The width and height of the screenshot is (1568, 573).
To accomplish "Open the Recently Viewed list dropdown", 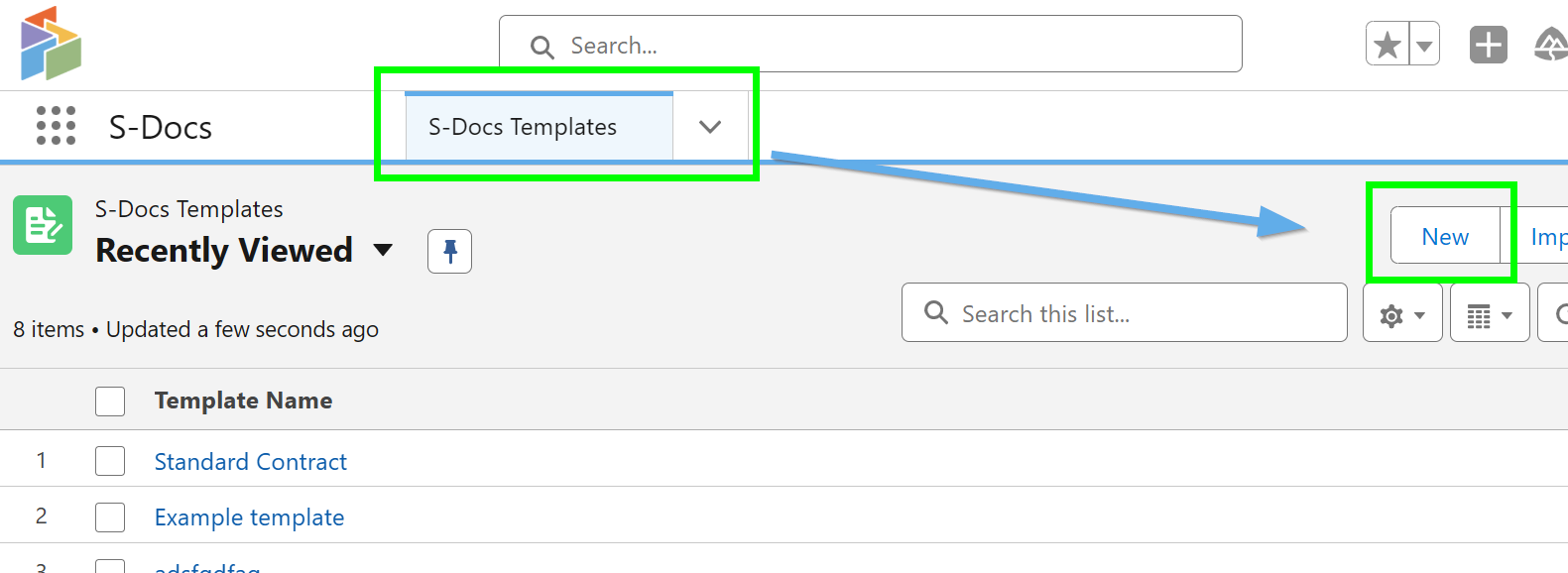I will point(383,251).
